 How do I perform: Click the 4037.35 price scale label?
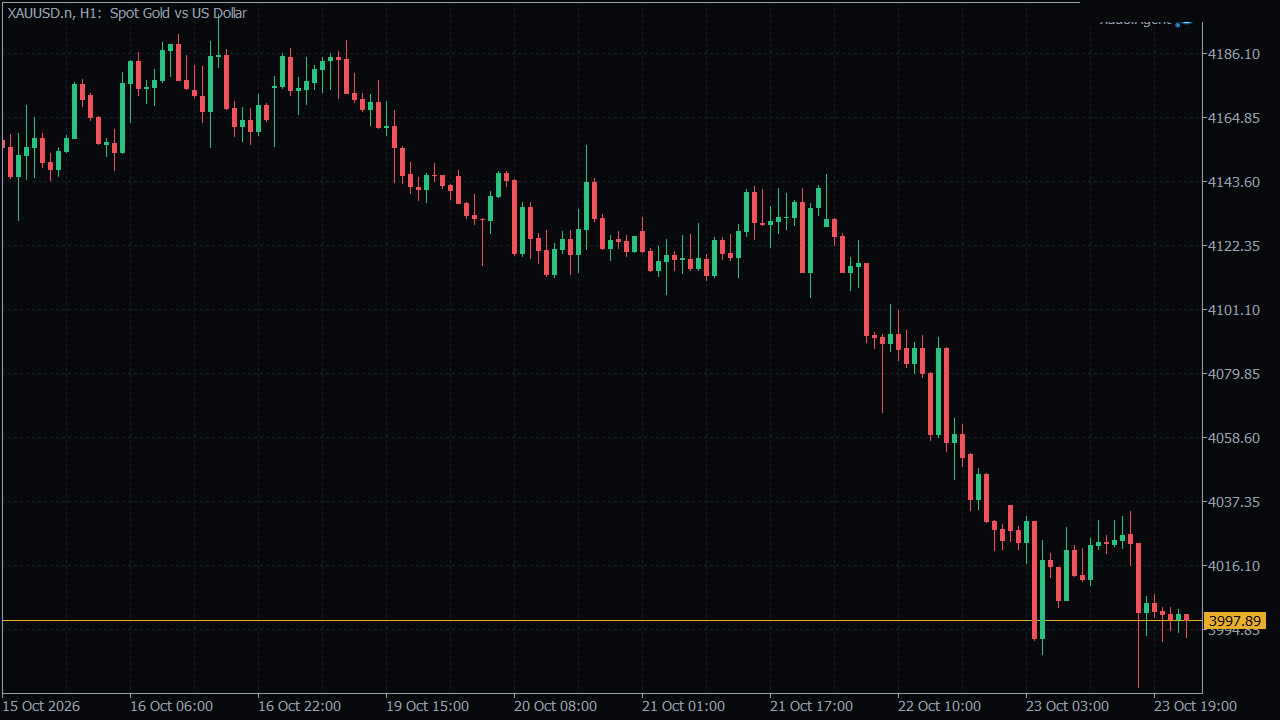[1234, 502]
